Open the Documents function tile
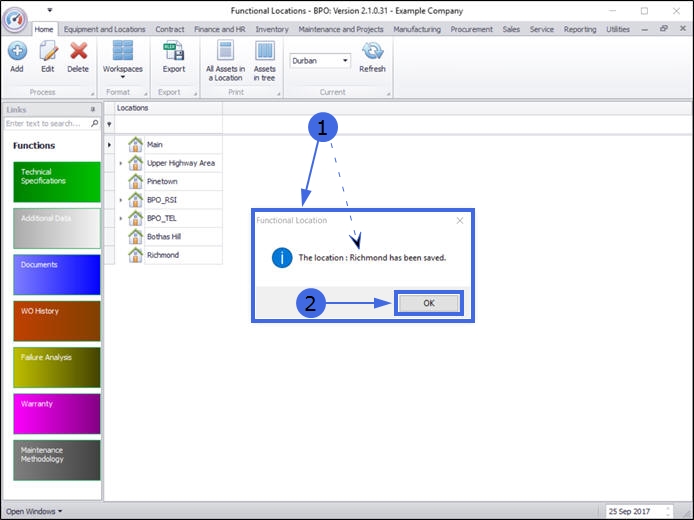 pyautogui.click(x=57, y=274)
